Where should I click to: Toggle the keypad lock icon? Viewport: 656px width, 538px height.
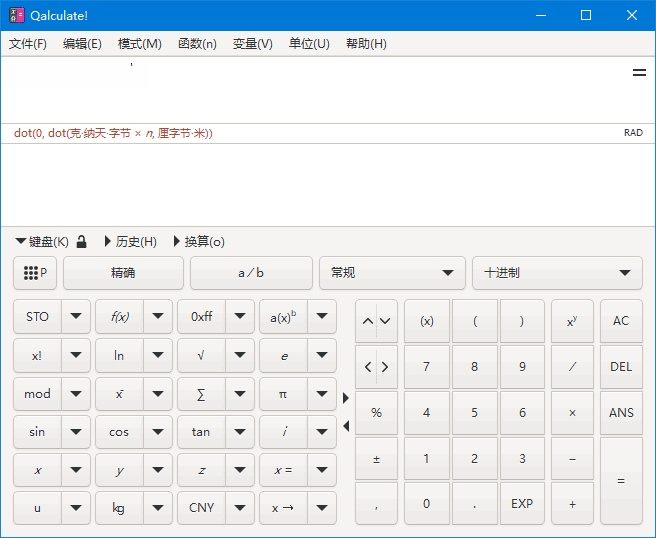pos(82,242)
